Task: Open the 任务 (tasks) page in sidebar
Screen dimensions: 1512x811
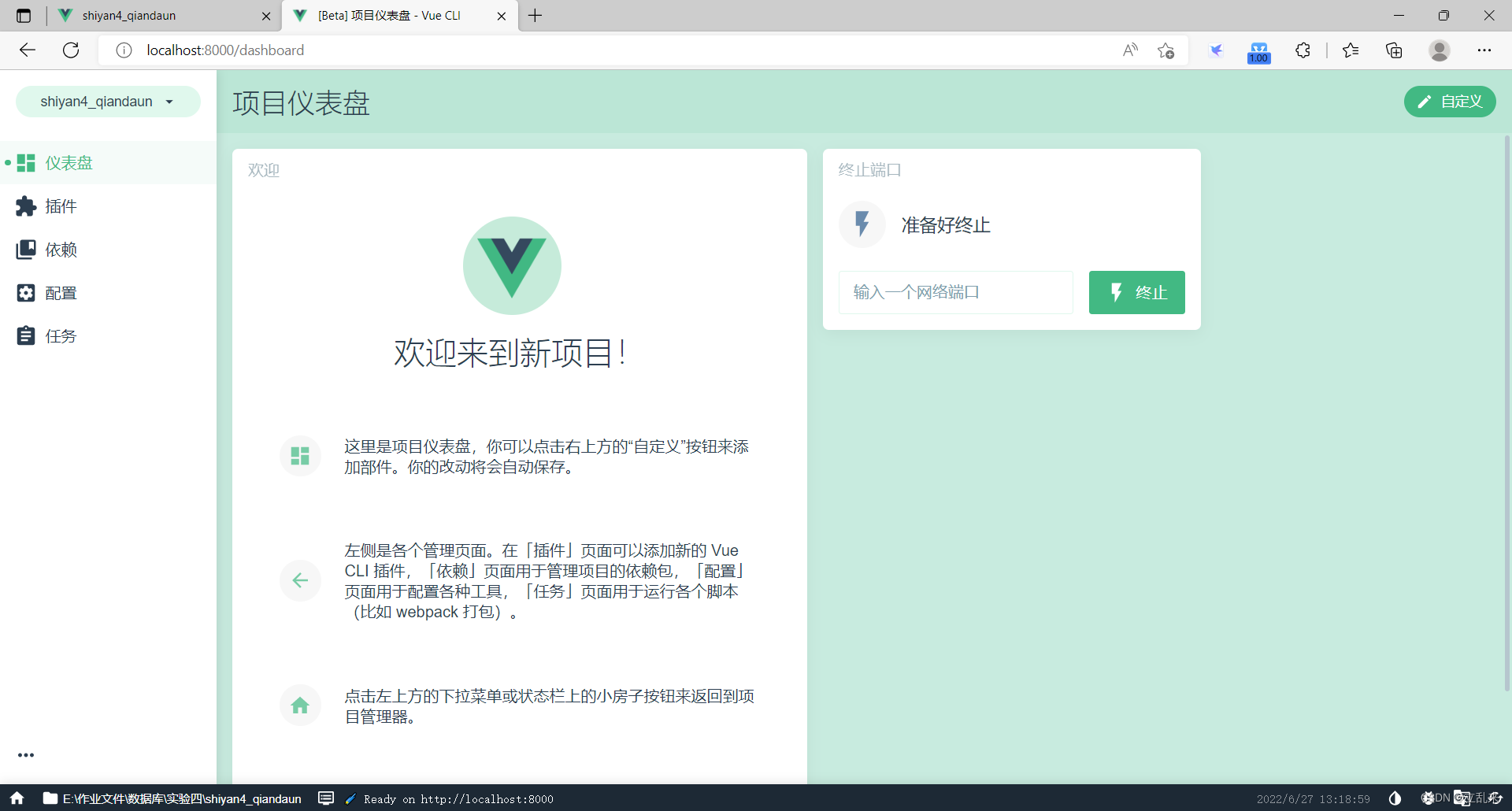Action: 59,335
